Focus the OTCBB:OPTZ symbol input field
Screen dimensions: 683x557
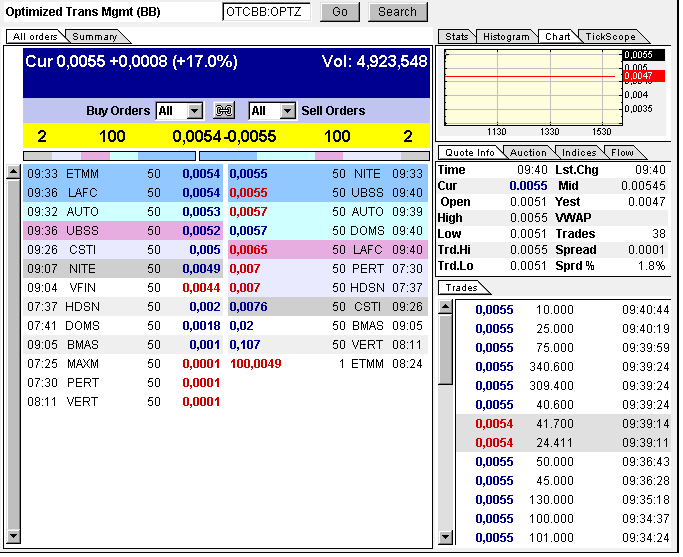click(x=267, y=12)
